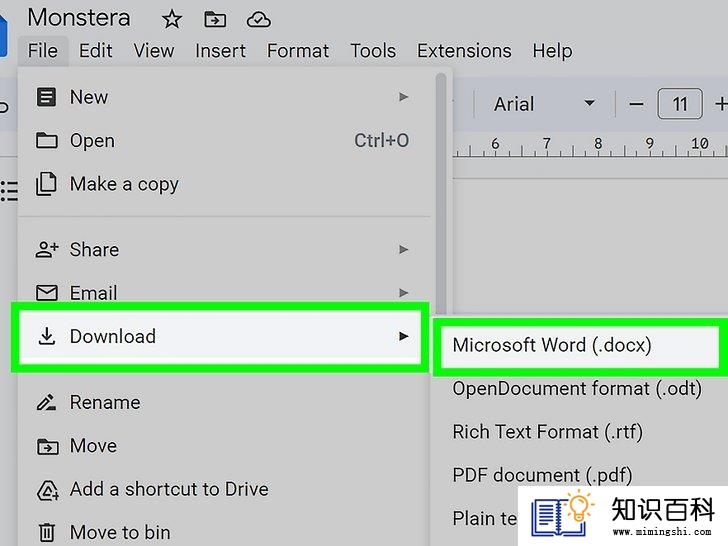Click the Download arrow icon

click(x=46, y=336)
